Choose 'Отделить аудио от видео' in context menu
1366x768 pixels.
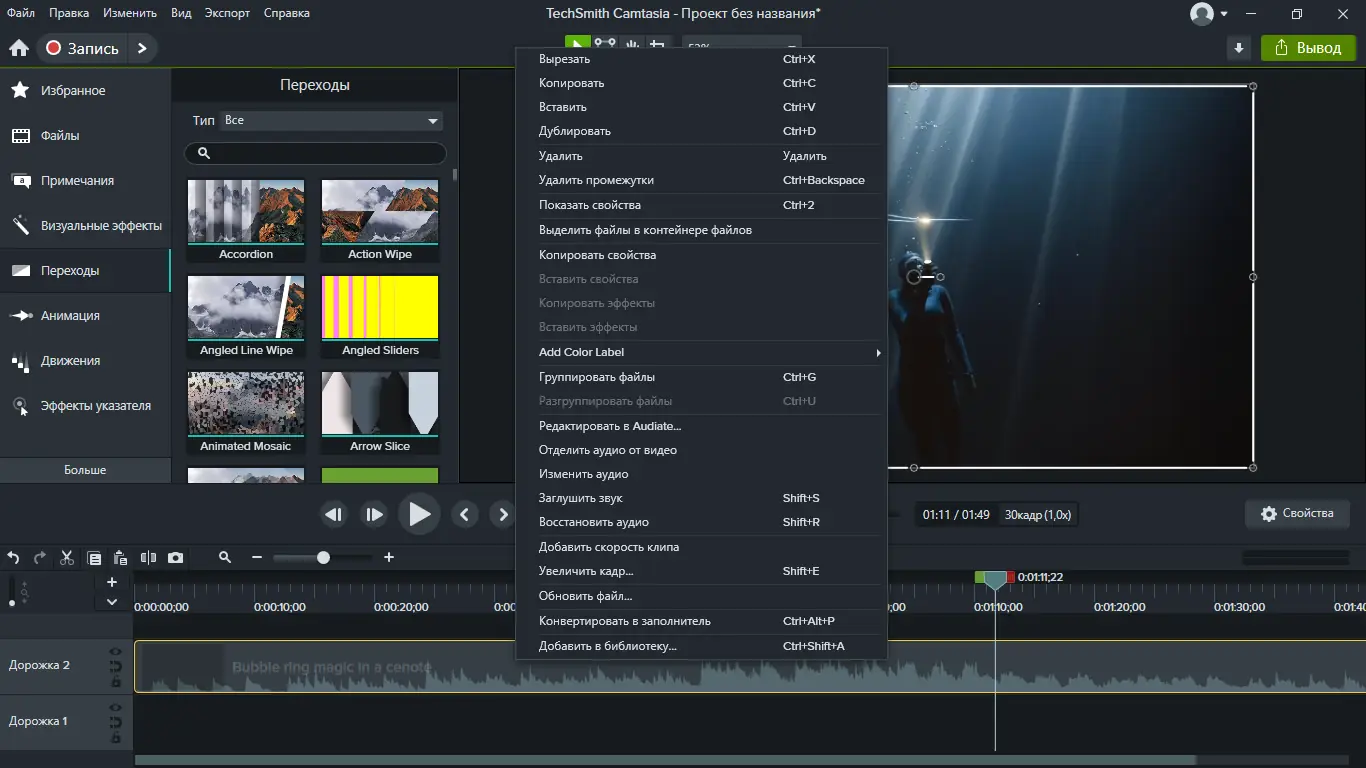[608, 450]
